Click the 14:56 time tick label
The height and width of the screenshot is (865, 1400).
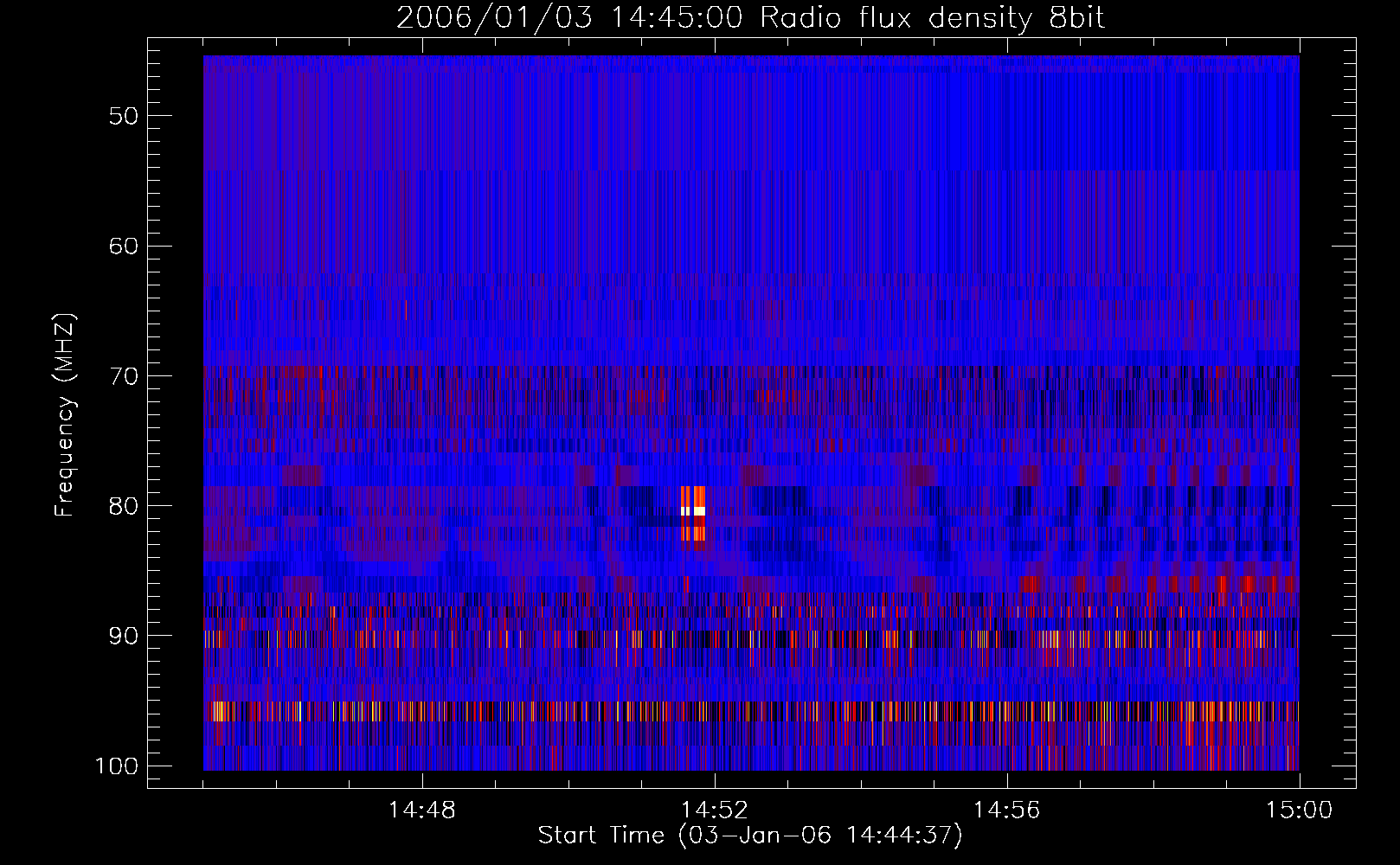click(1007, 811)
